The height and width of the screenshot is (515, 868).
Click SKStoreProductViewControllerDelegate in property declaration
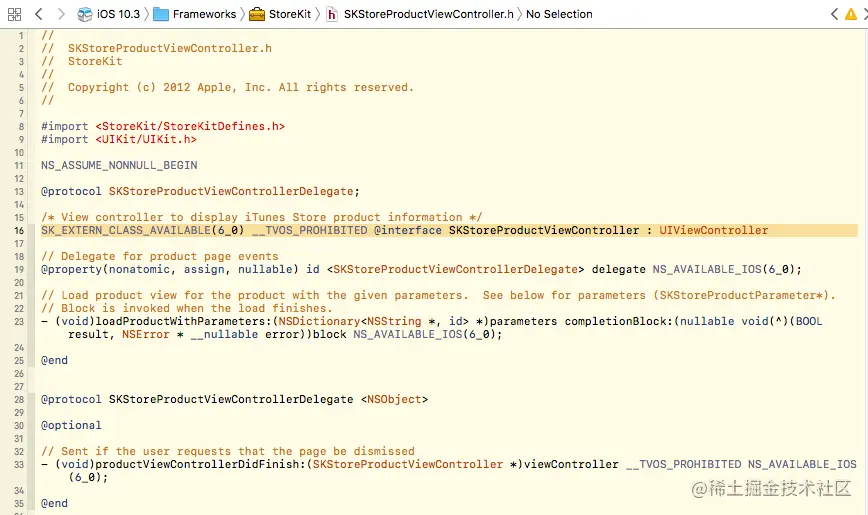coord(456,270)
